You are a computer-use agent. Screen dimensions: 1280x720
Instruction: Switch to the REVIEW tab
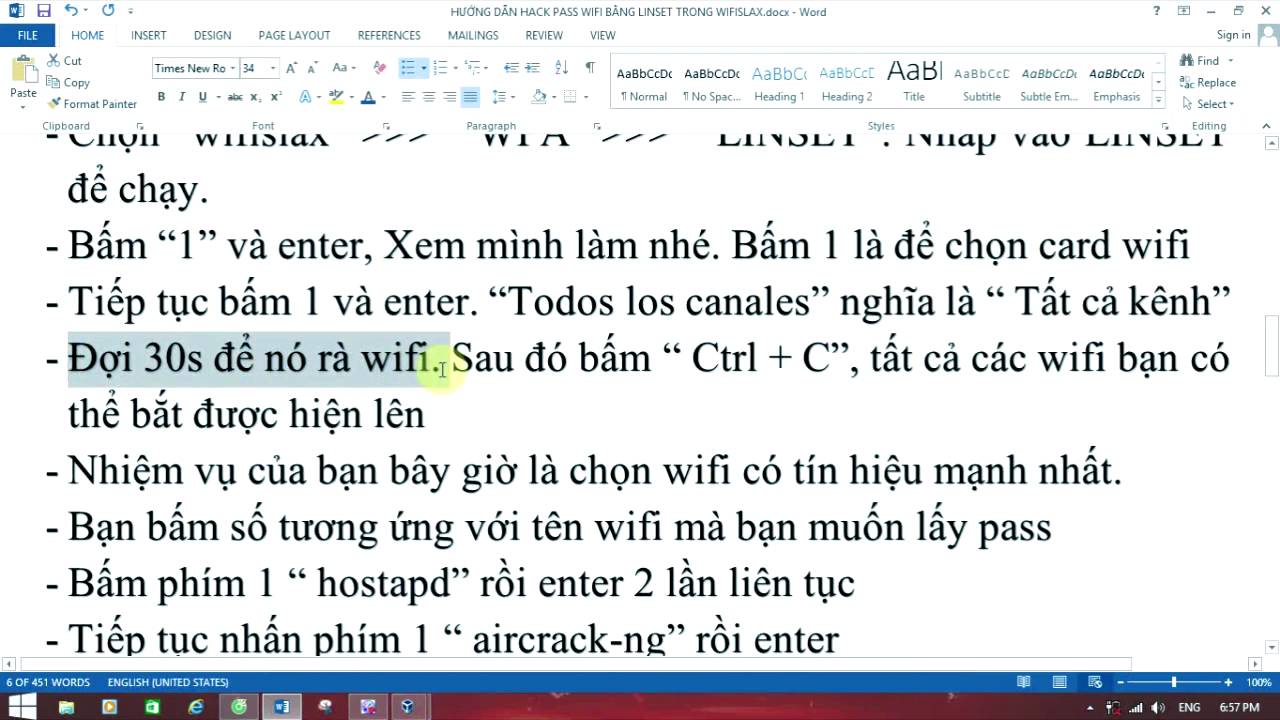point(544,35)
